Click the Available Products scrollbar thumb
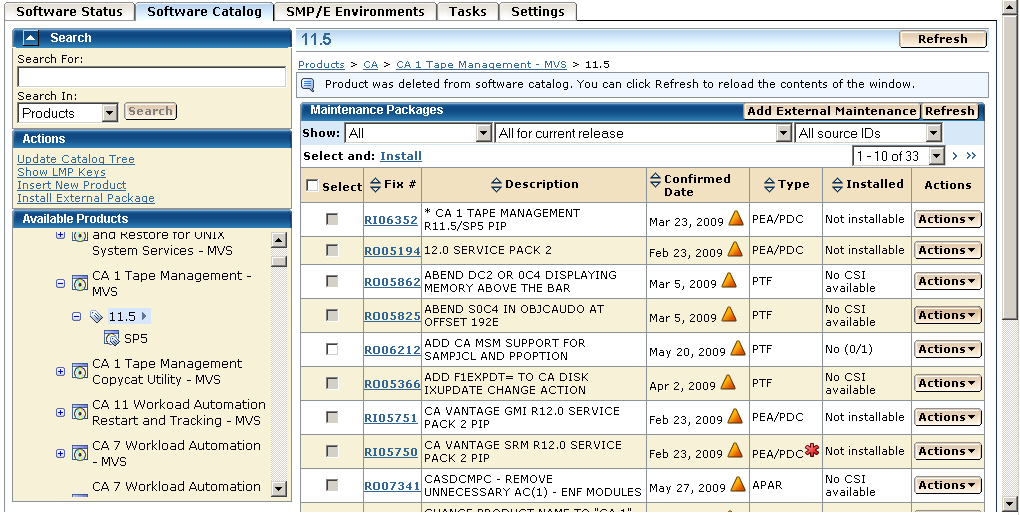1020x515 pixels. pyautogui.click(x=278, y=261)
